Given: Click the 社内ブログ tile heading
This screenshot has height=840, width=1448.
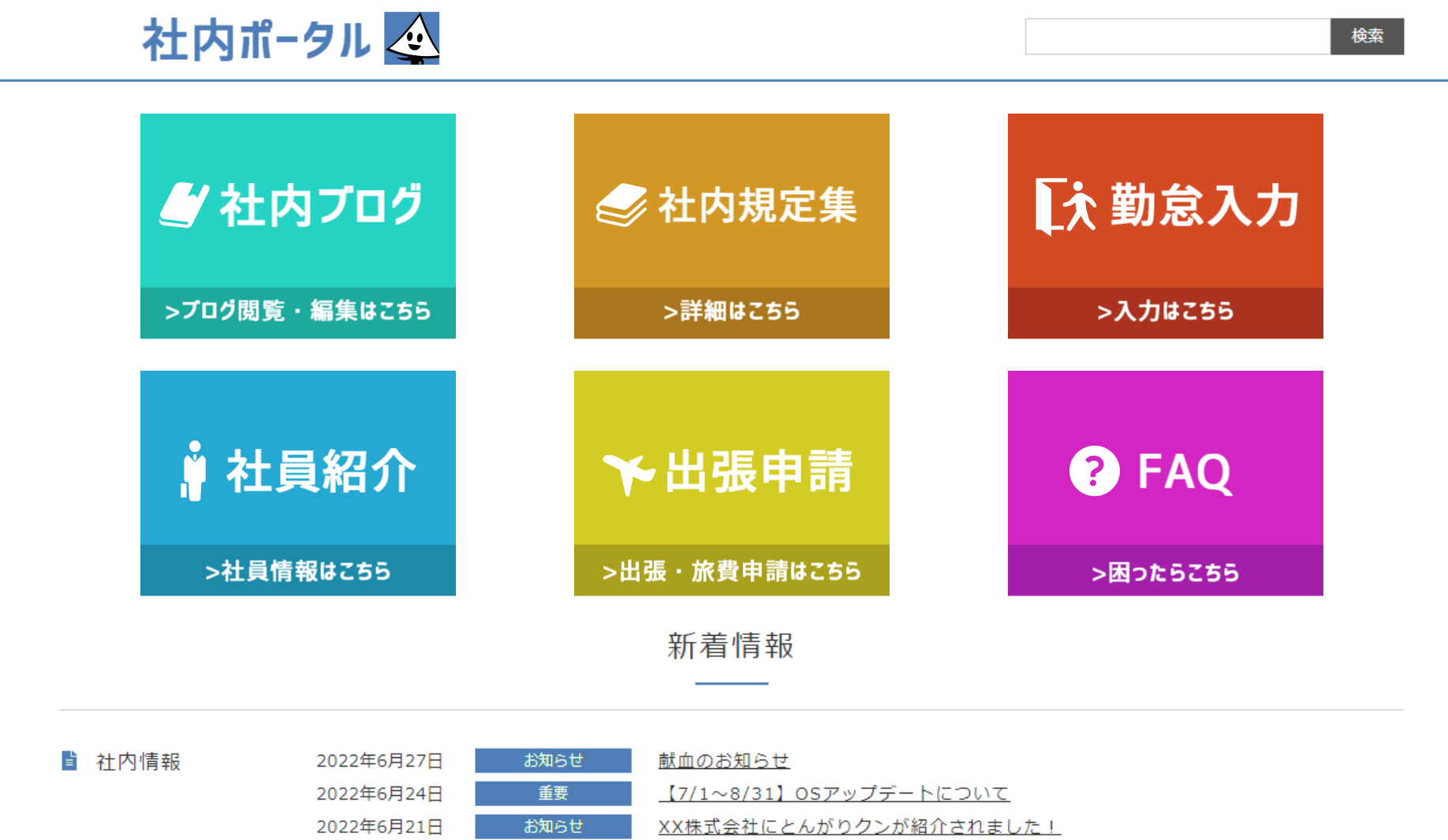Looking at the screenshot, I should pos(322,206).
